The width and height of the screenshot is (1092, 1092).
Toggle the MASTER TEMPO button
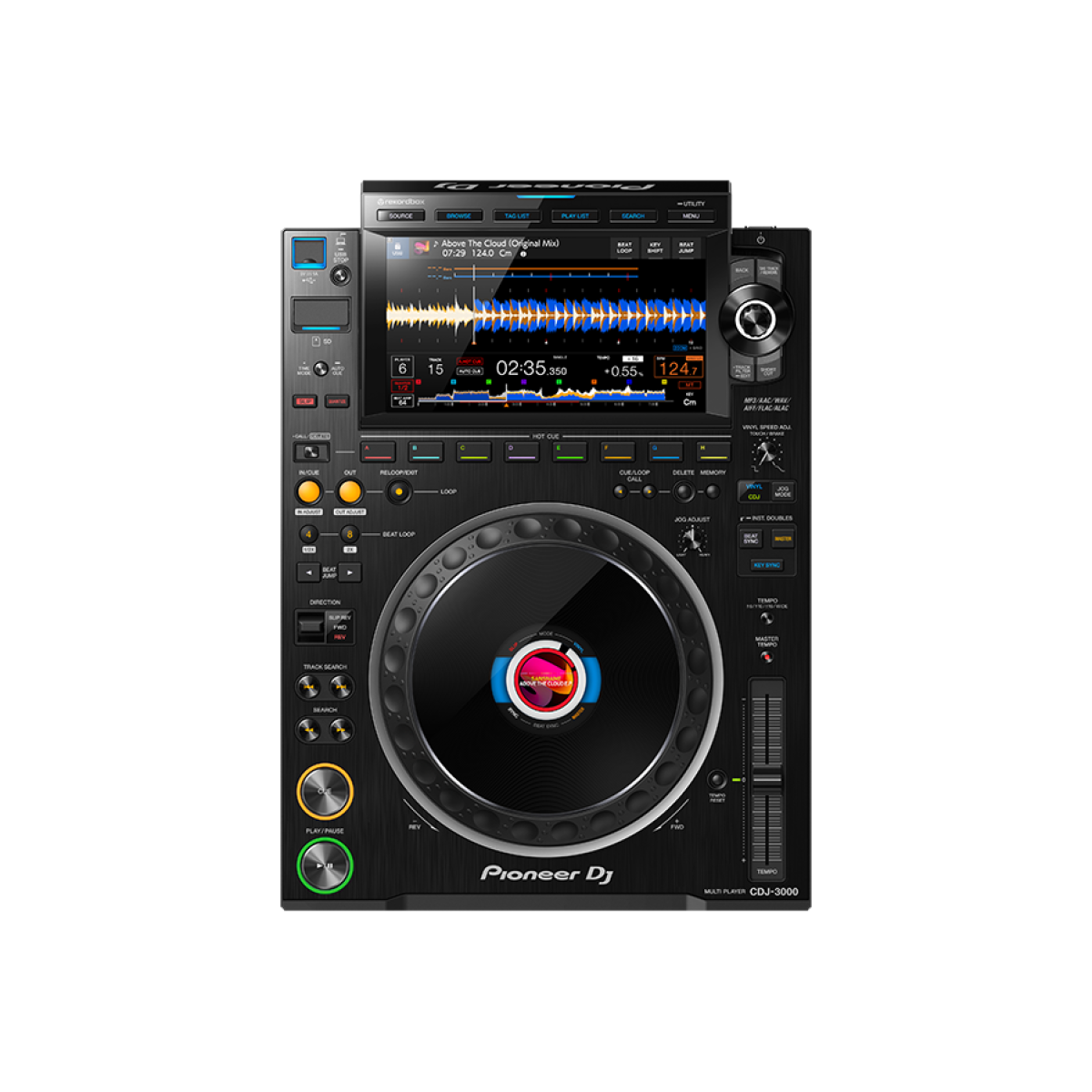pos(767,656)
